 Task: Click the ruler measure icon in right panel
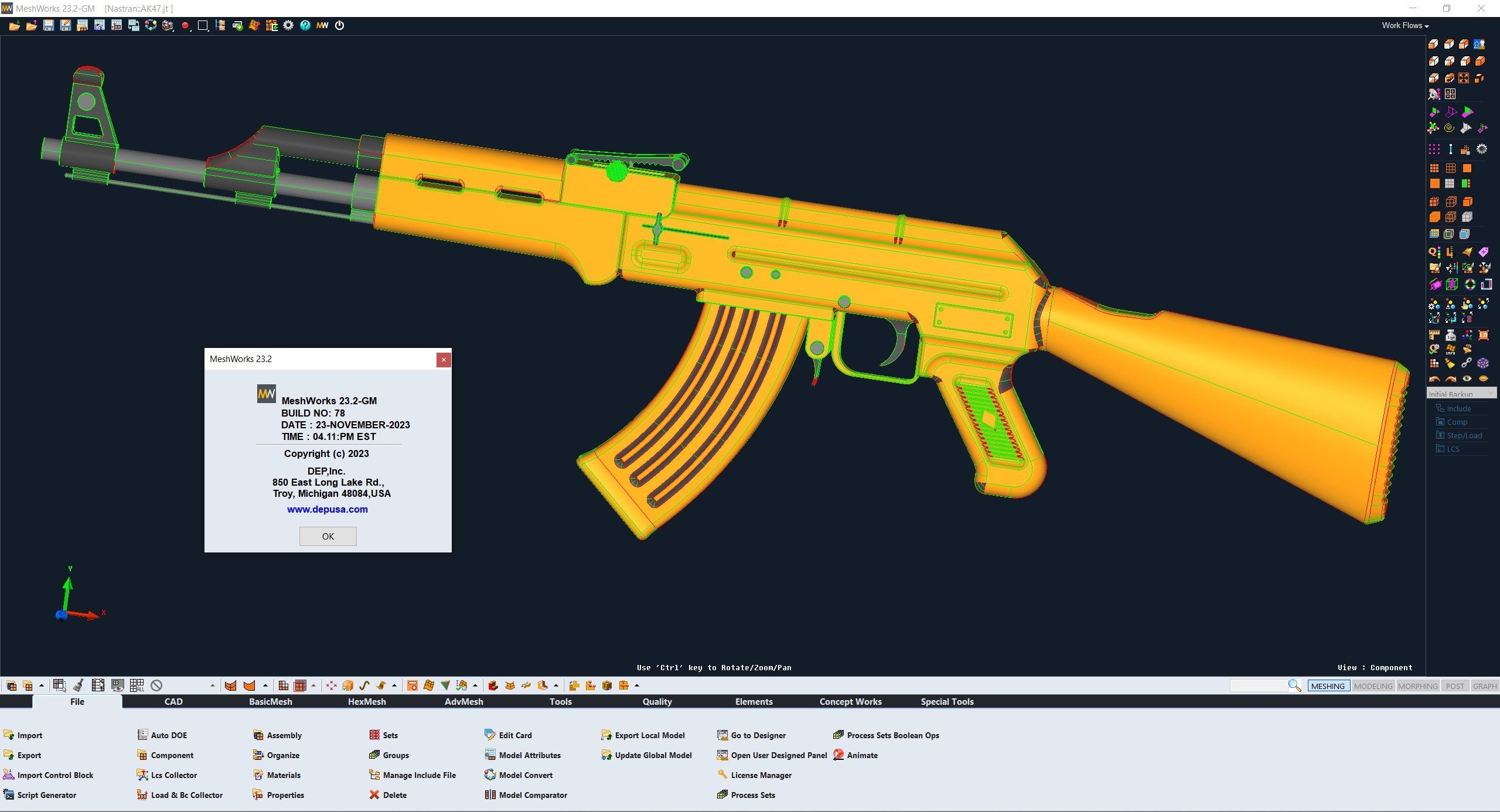point(1434,335)
